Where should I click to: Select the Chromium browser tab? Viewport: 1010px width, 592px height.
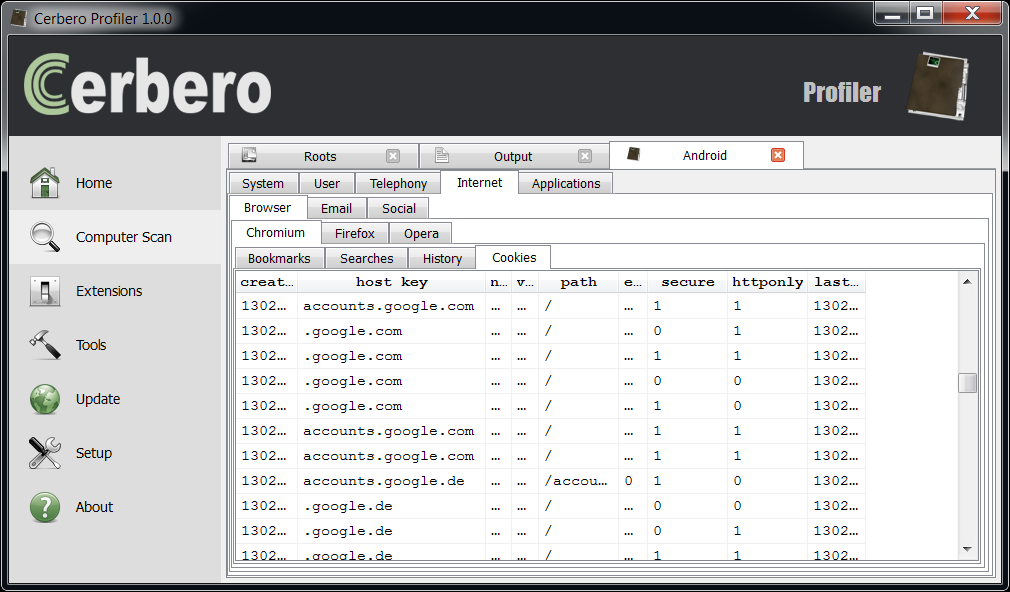click(x=276, y=233)
